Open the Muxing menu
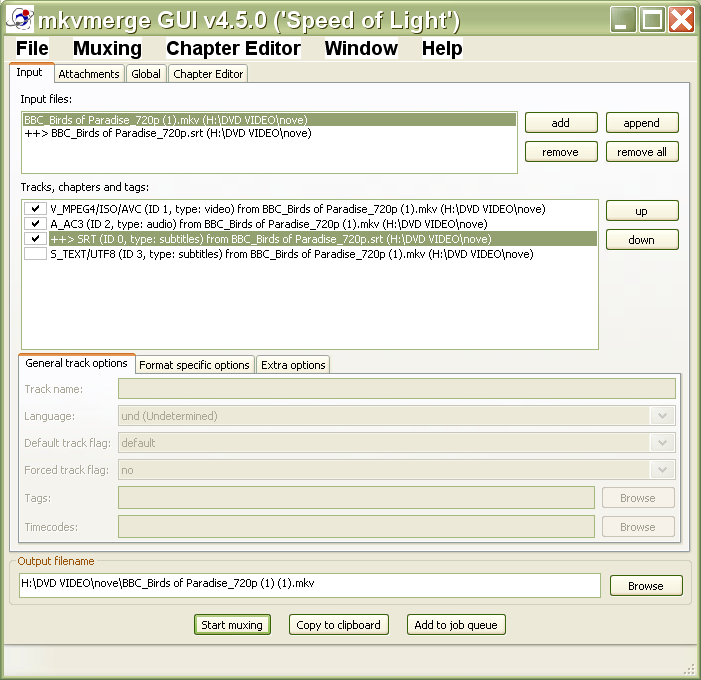Screen dimensions: 701x680 pos(107,48)
